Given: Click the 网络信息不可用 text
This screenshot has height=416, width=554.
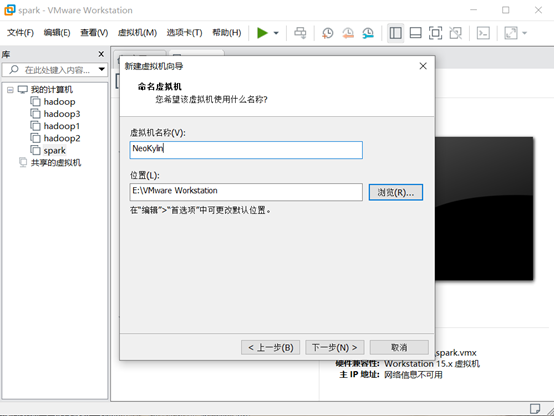Looking at the screenshot, I should [x=413, y=375].
